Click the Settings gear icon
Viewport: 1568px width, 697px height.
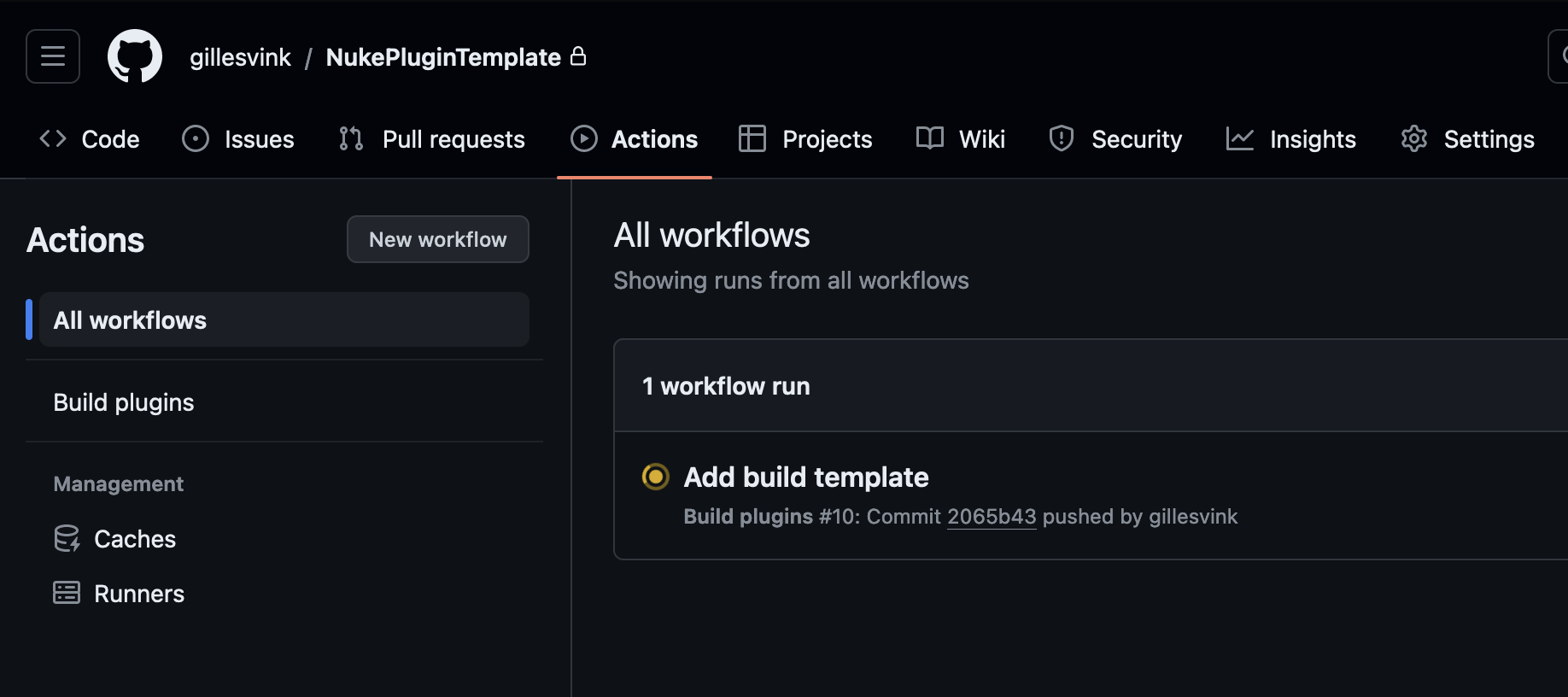pyautogui.click(x=1414, y=138)
